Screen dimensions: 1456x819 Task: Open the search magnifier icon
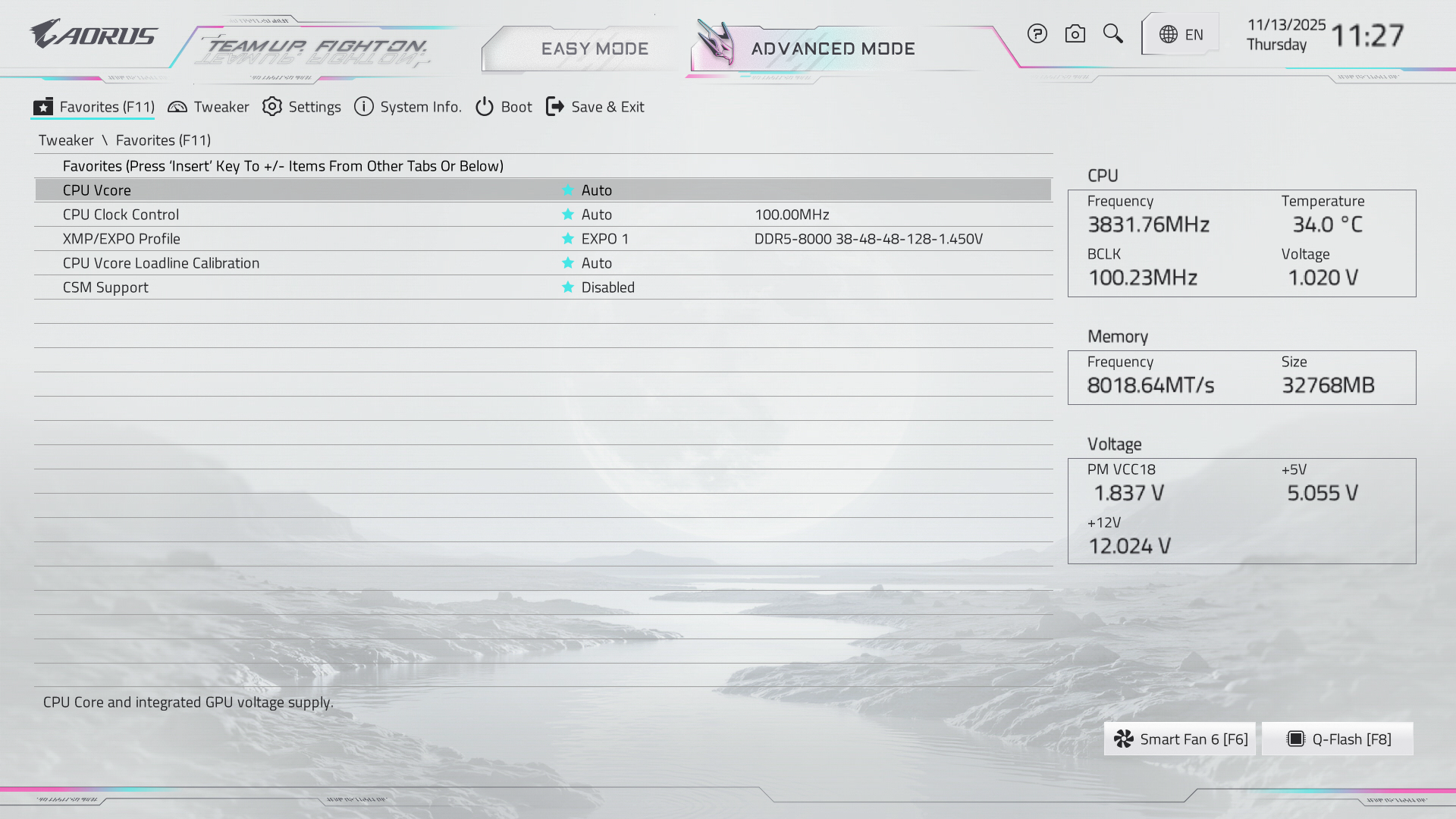pyautogui.click(x=1112, y=34)
